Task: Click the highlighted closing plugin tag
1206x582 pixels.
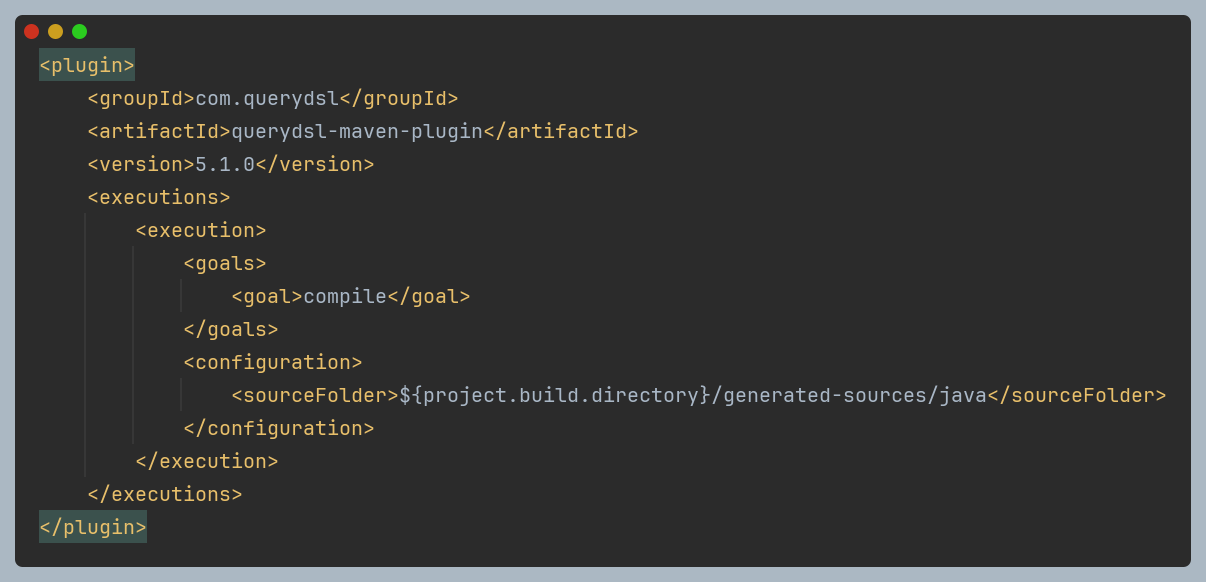Action: (93, 527)
